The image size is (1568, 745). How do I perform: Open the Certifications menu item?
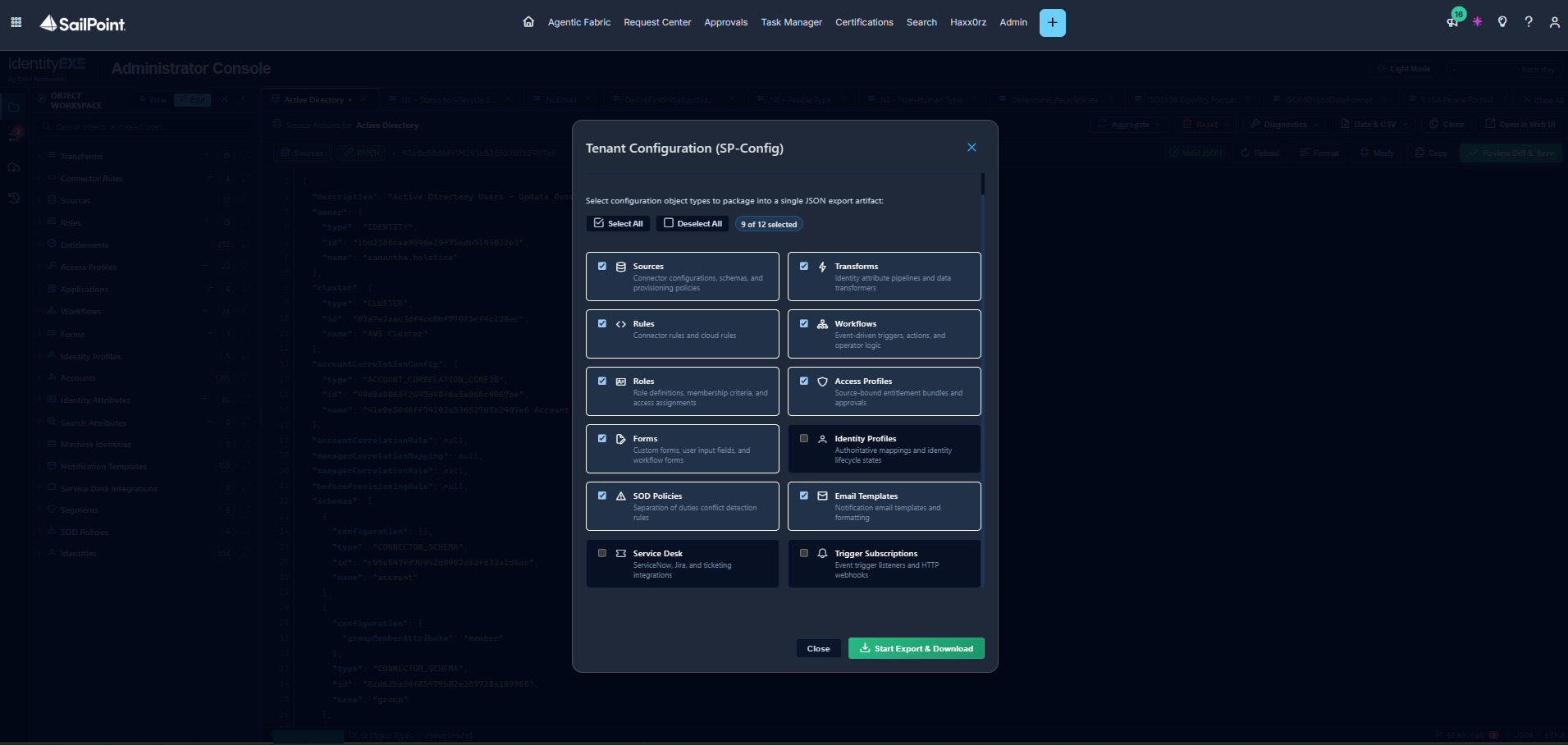[x=864, y=22]
